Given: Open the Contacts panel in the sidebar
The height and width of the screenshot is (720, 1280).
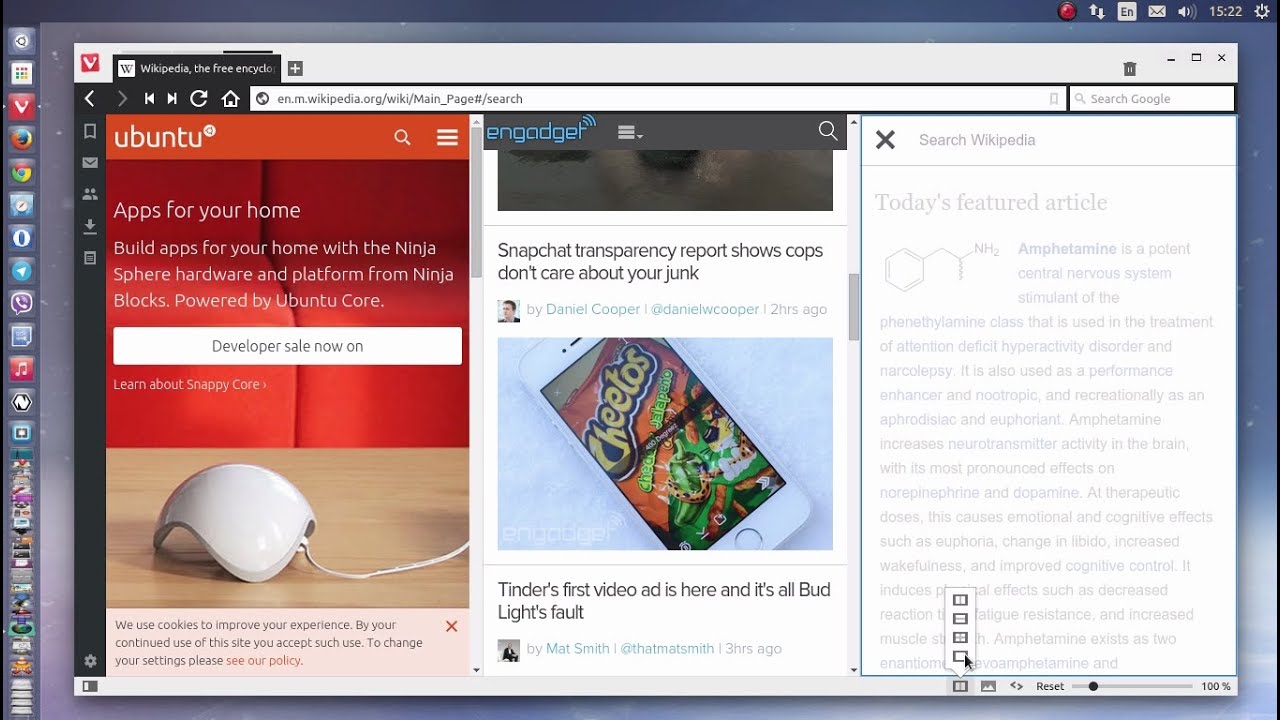Looking at the screenshot, I should [90, 194].
